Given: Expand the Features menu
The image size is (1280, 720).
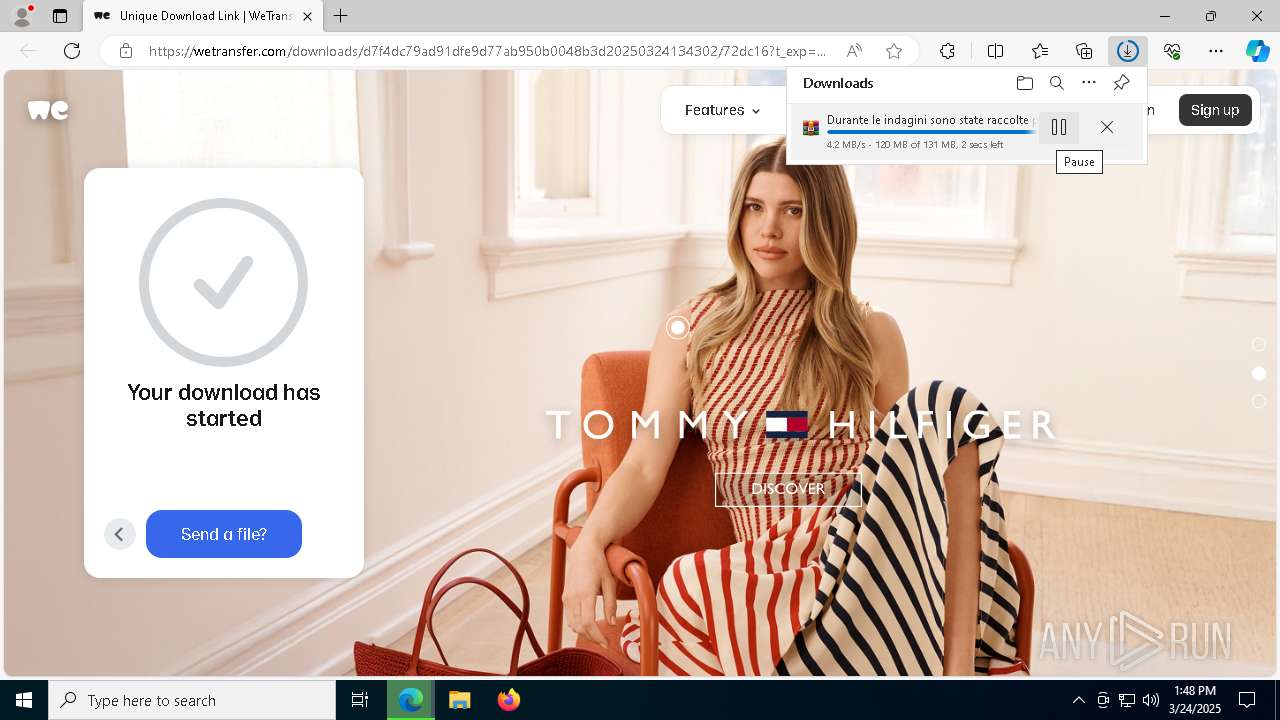Looking at the screenshot, I should [722, 110].
